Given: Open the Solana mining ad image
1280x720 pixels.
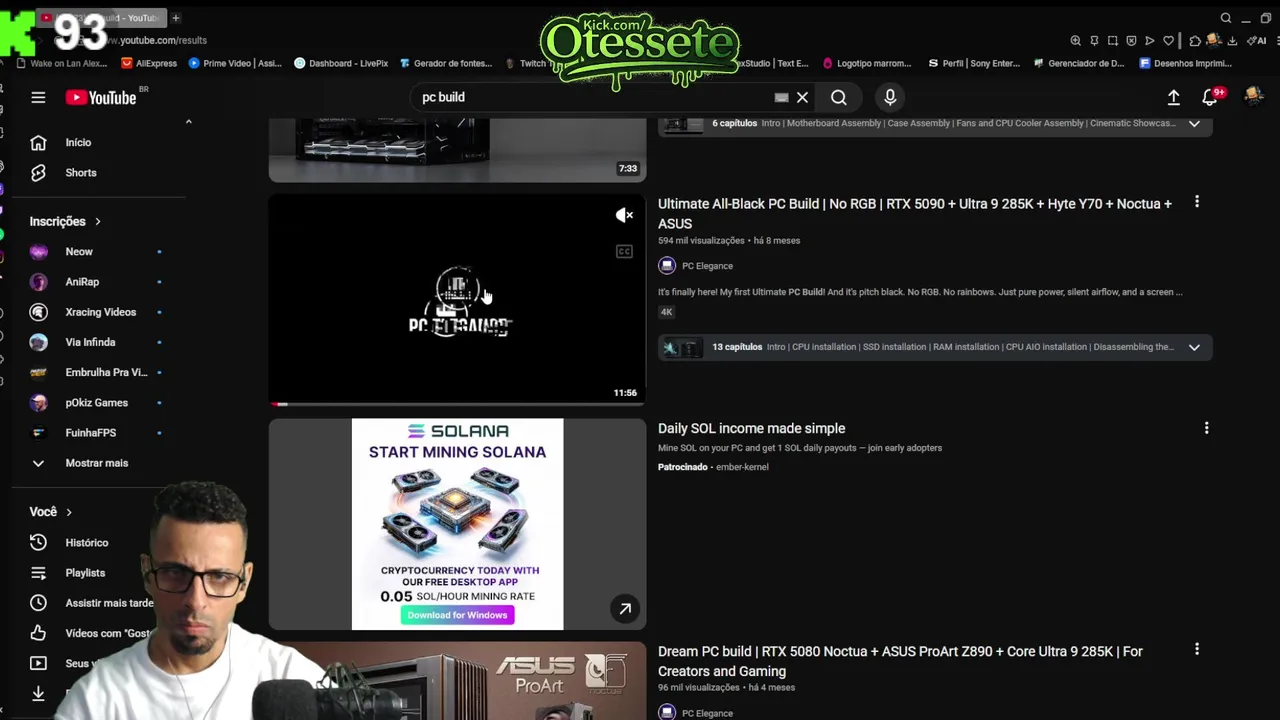Looking at the screenshot, I should click(457, 524).
